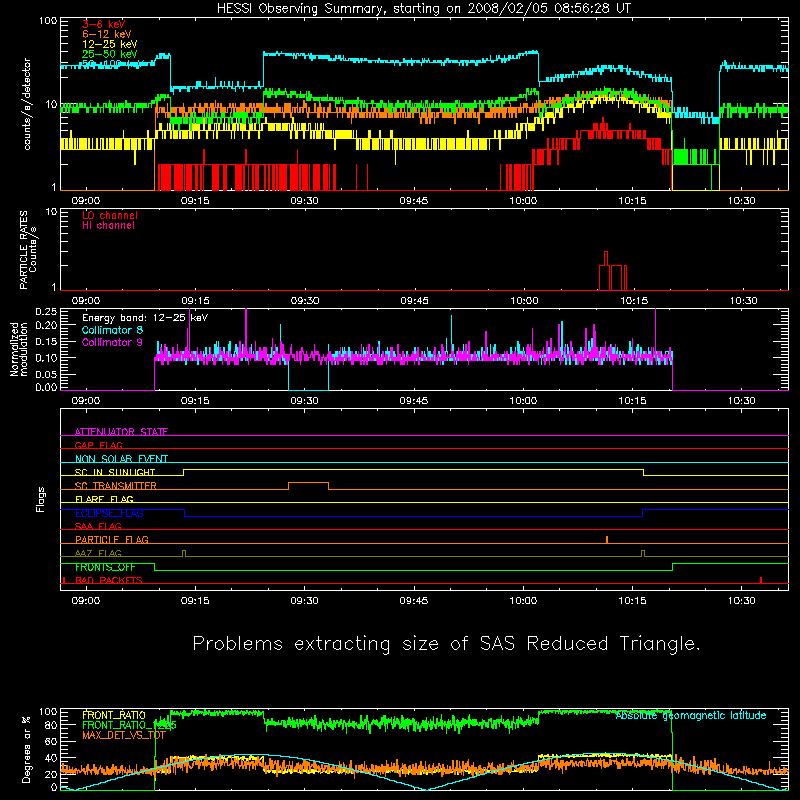Select the Collimator 8 legend entry
This screenshot has height=800, width=800.
point(112,330)
